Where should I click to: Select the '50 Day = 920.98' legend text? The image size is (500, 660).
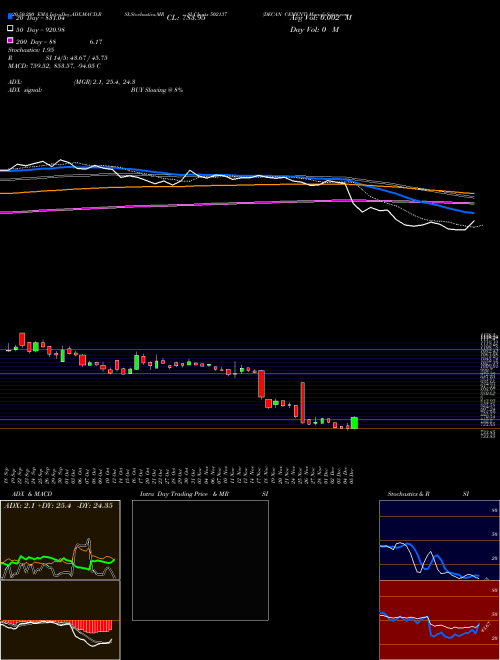[40, 29]
